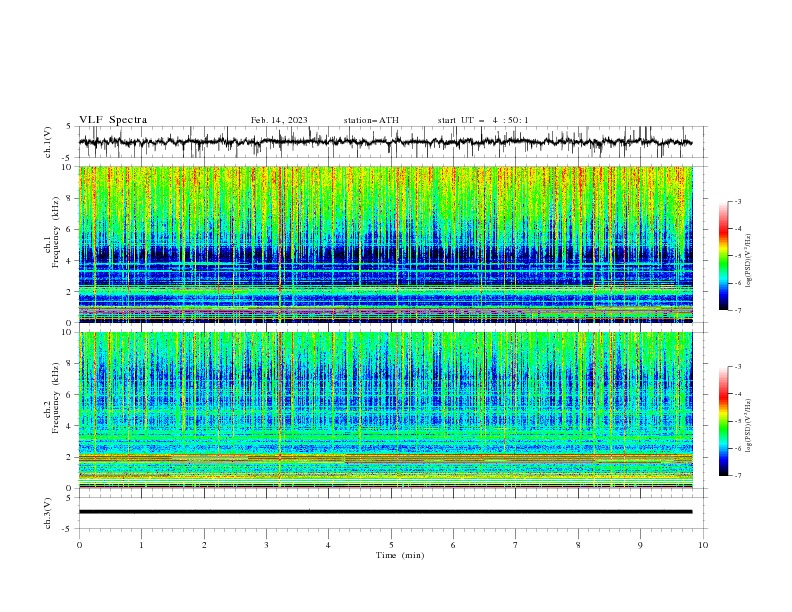Viewport: 792px width, 612px height.
Task: Click time axis tick label "0"
Action: point(79,545)
